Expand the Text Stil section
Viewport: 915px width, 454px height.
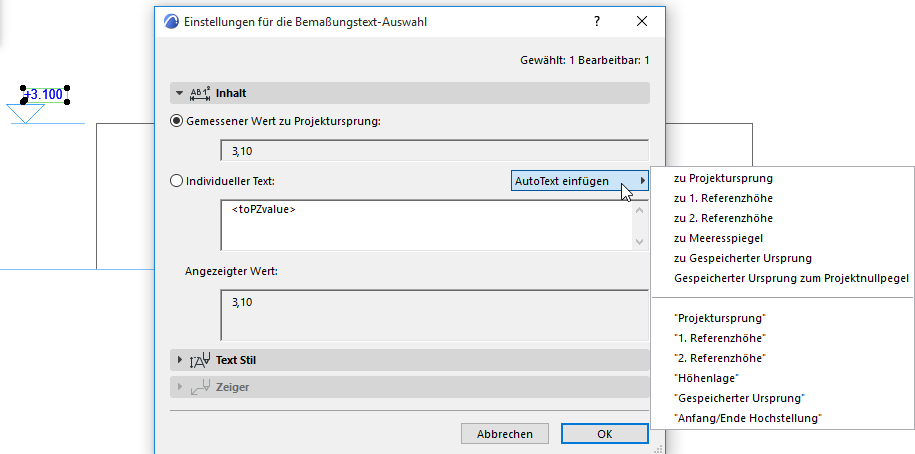180,359
